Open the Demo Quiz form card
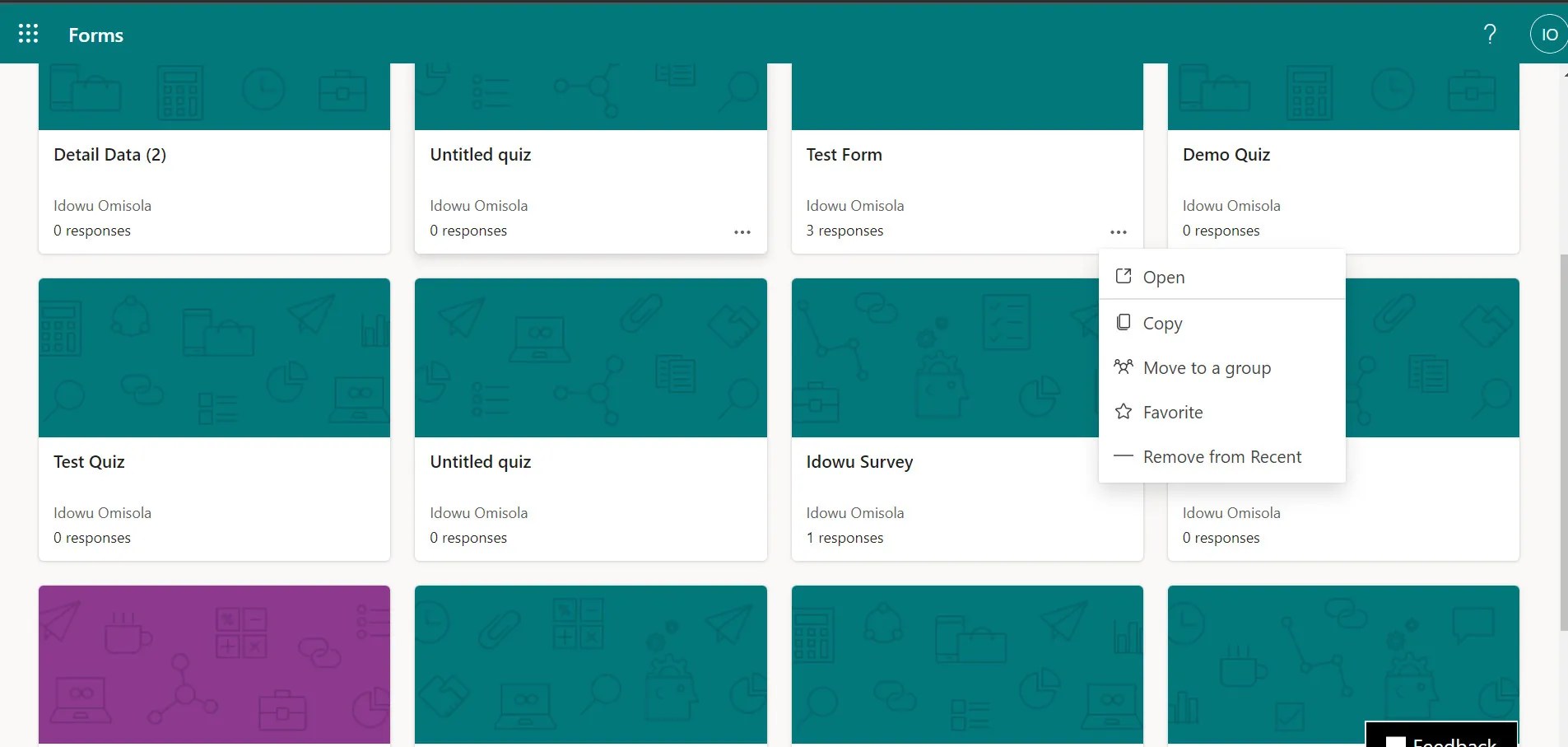This screenshot has height=747, width=1568. [1226, 154]
